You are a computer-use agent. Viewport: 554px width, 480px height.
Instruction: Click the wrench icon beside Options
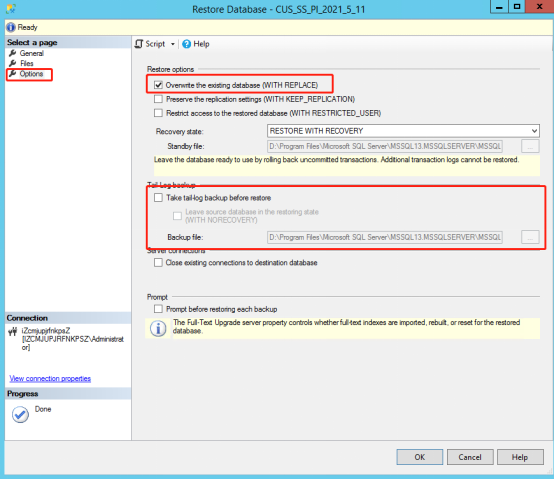tap(13, 74)
